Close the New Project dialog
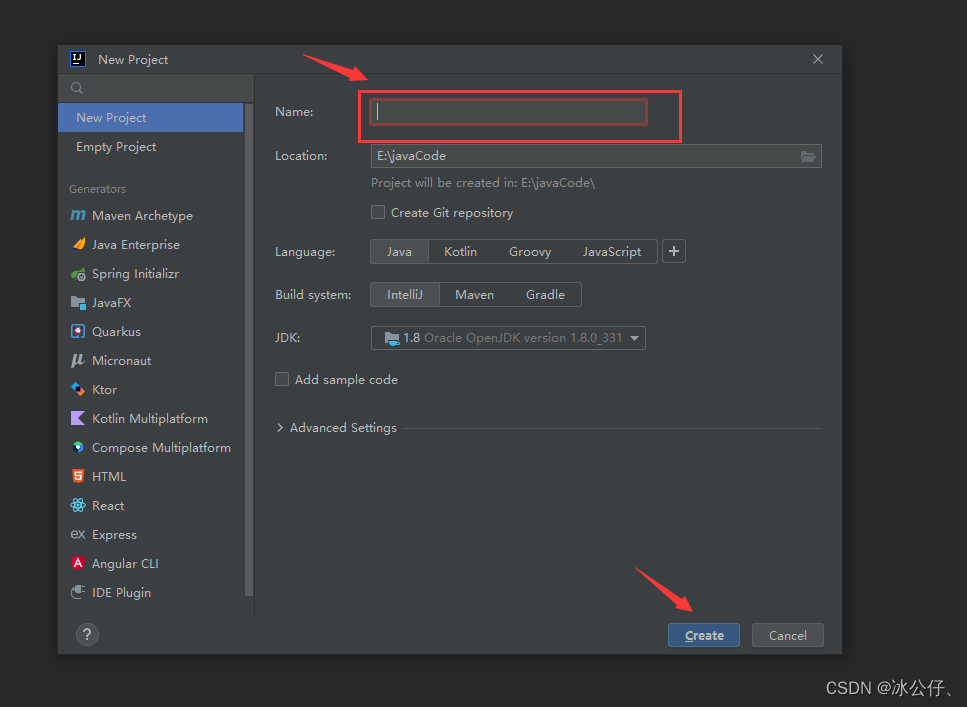Screen dimensions: 967x707 pos(818,59)
